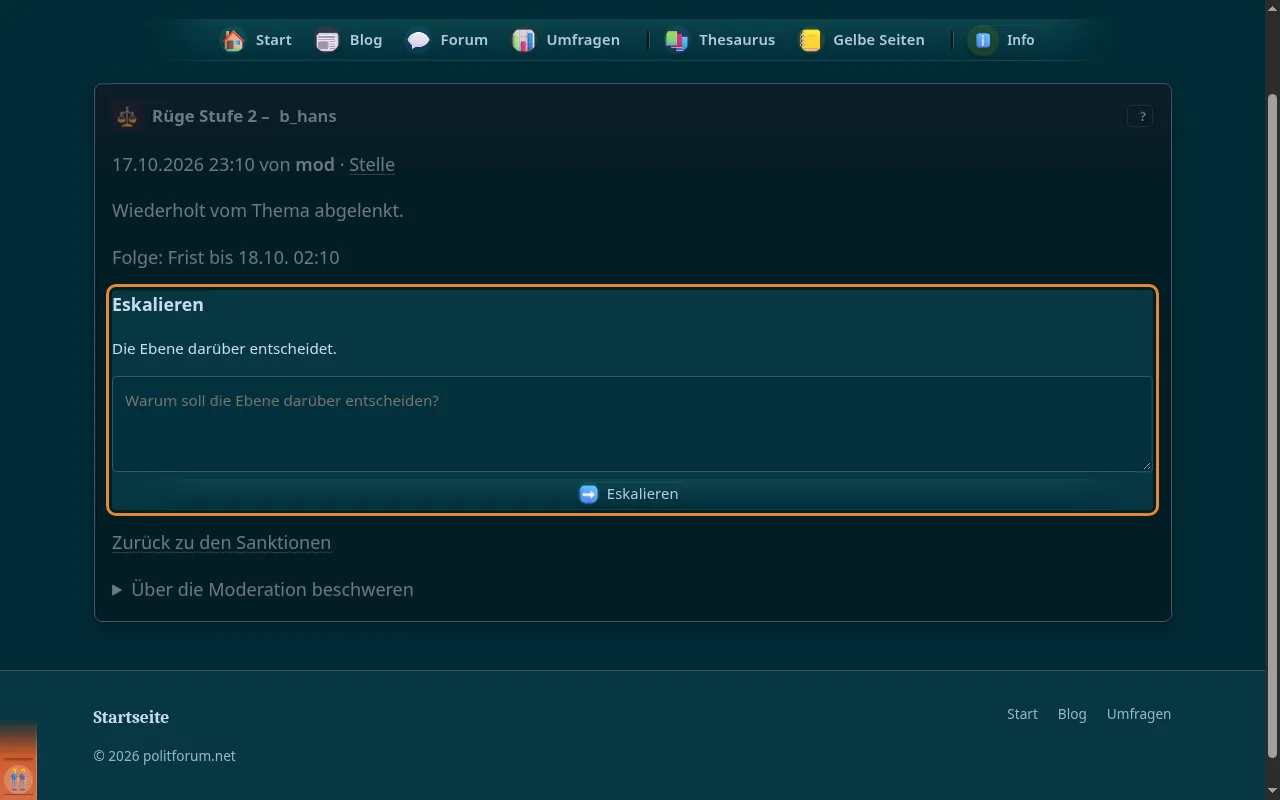1280x800 pixels.
Task: Click the line Folge: Frist bis 18.10. 02:10
Action: pos(226,257)
